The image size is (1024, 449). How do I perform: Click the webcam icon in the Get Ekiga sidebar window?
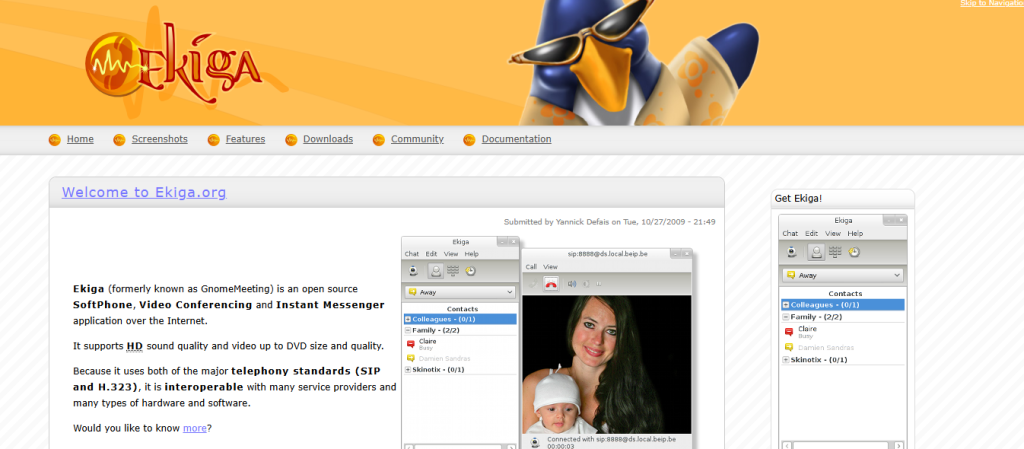coord(791,251)
